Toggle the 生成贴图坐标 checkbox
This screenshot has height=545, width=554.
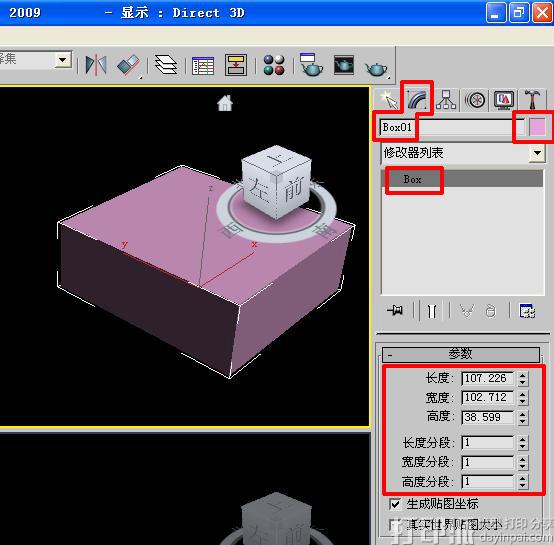(x=395, y=504)
